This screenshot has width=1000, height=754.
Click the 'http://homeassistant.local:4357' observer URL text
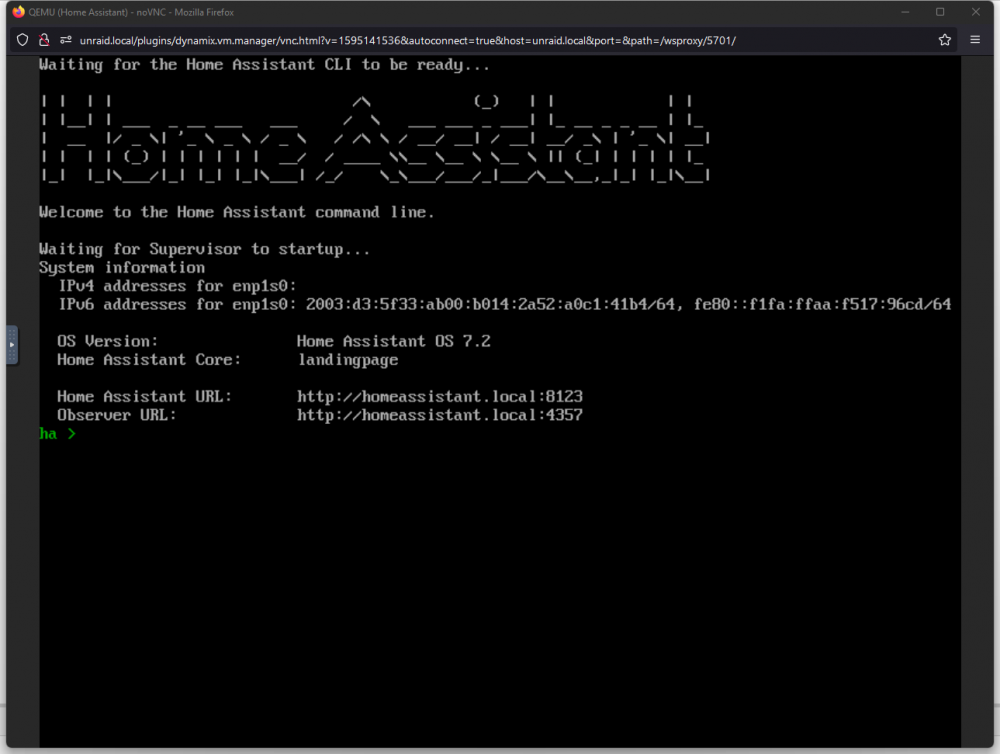click(x=439, y=415)
